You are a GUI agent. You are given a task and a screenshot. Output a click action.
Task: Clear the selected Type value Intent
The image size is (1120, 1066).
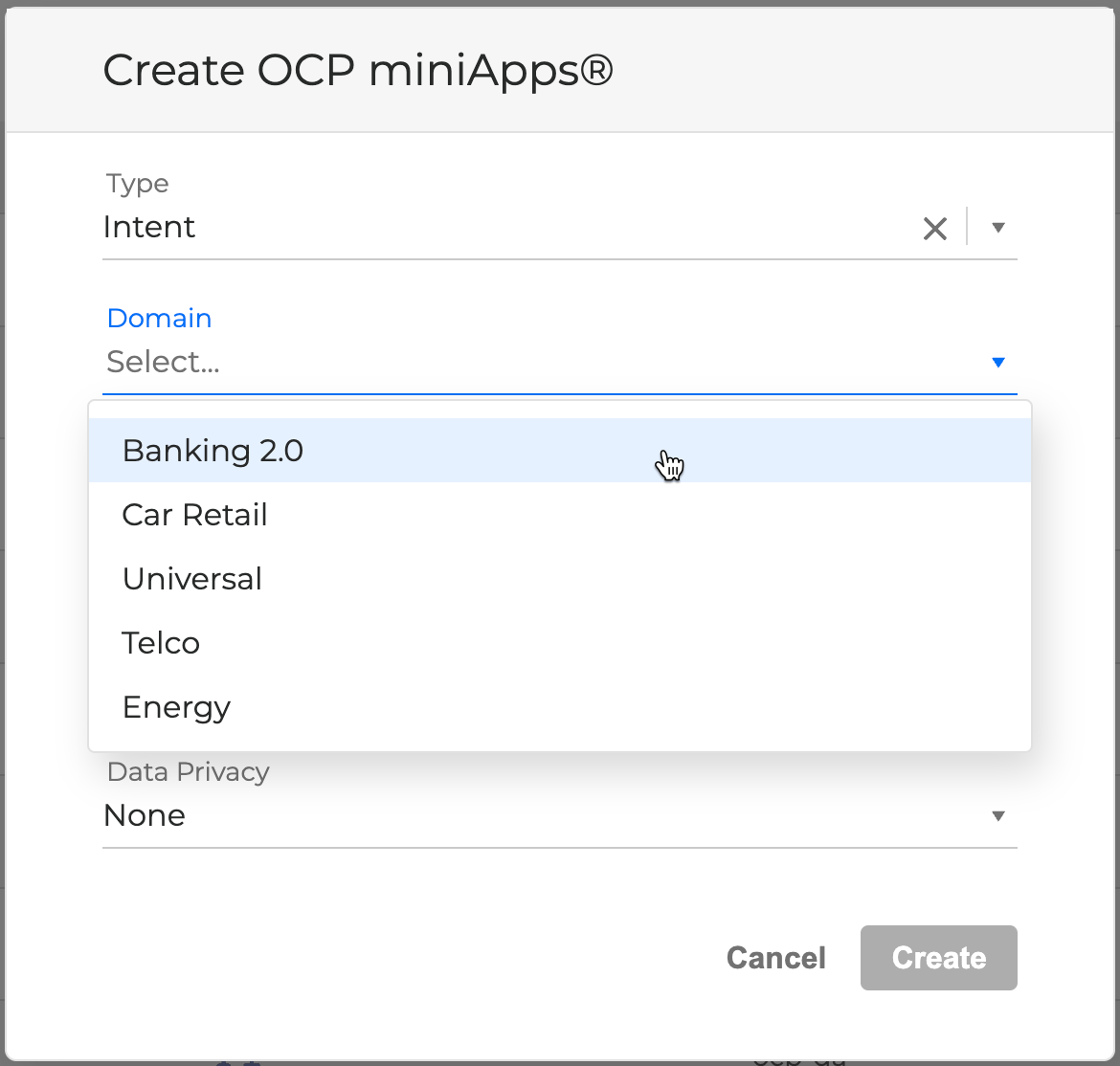click(x=934, y=228)
